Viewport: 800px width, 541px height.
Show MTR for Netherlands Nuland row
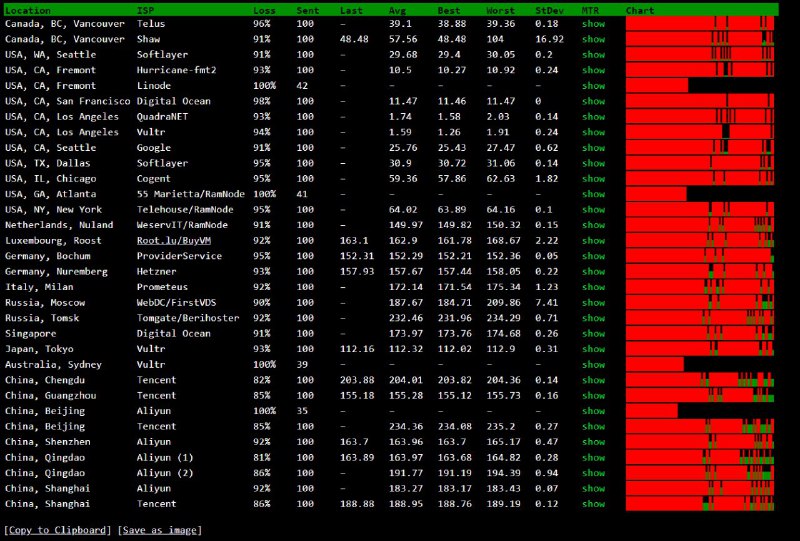[593, 225]
